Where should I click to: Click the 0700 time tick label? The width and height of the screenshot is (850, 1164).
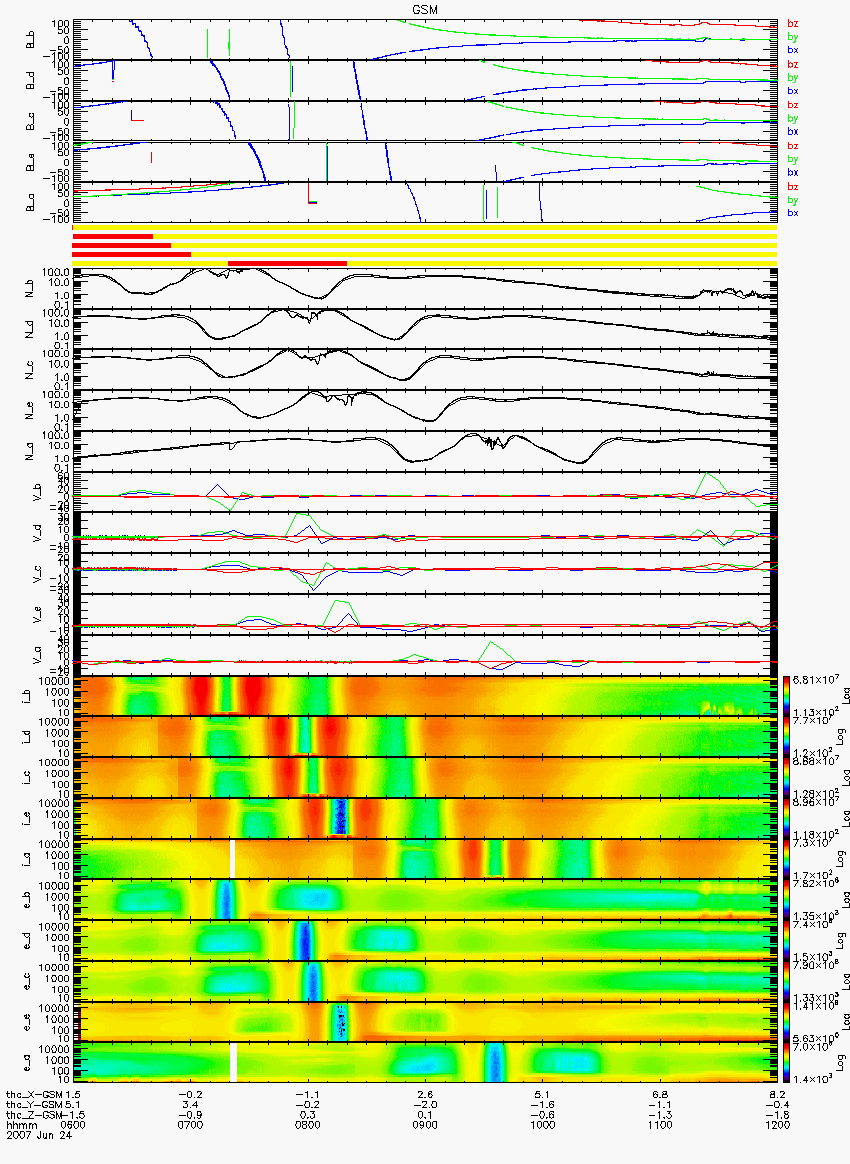click(x=190, y=1125)
